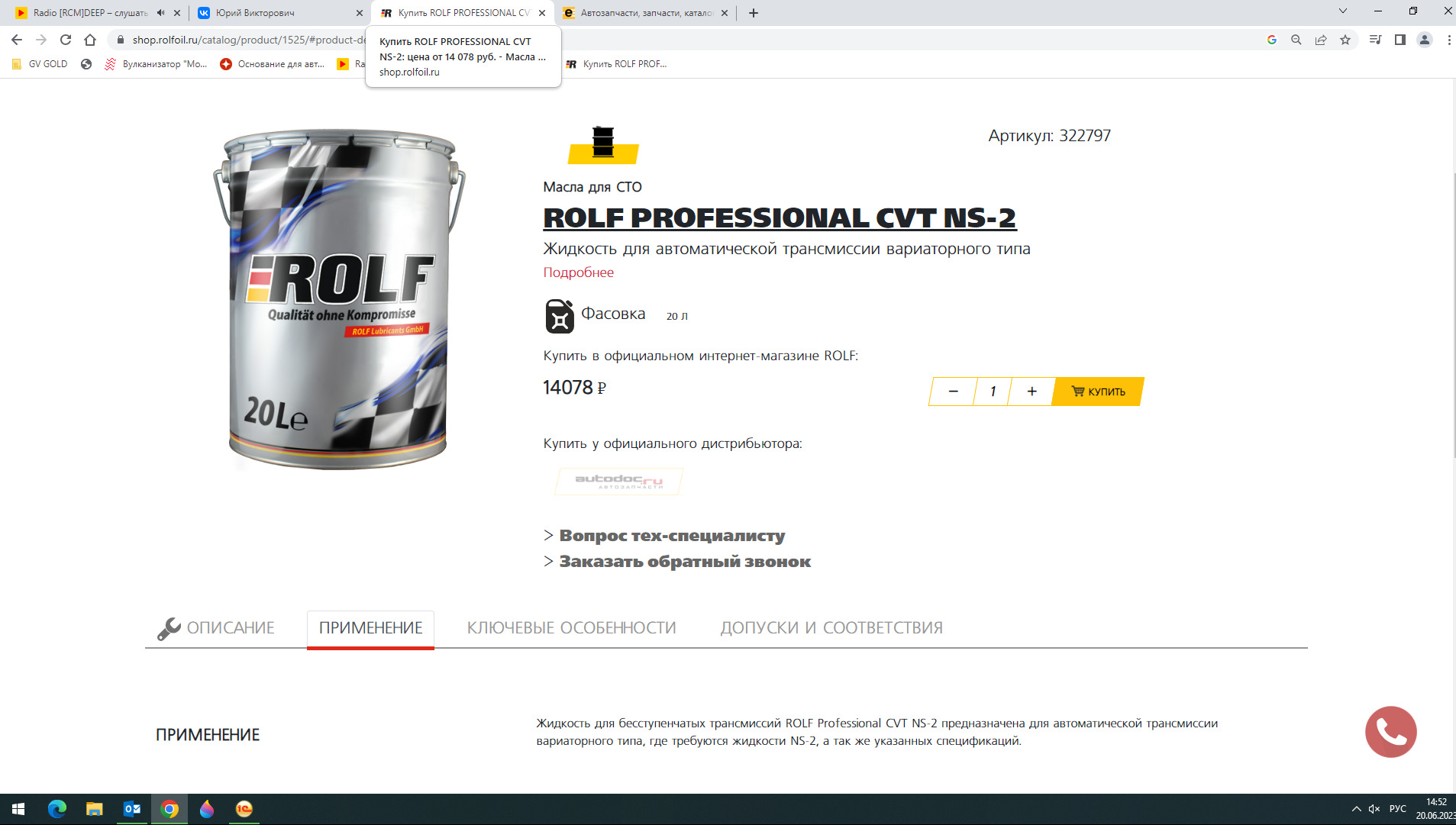Image resolution: width=1456 pixels, height=825 pixels.
Task: Click the red phone callback button
Action: pyautogui.click(x=1391, y=732)
